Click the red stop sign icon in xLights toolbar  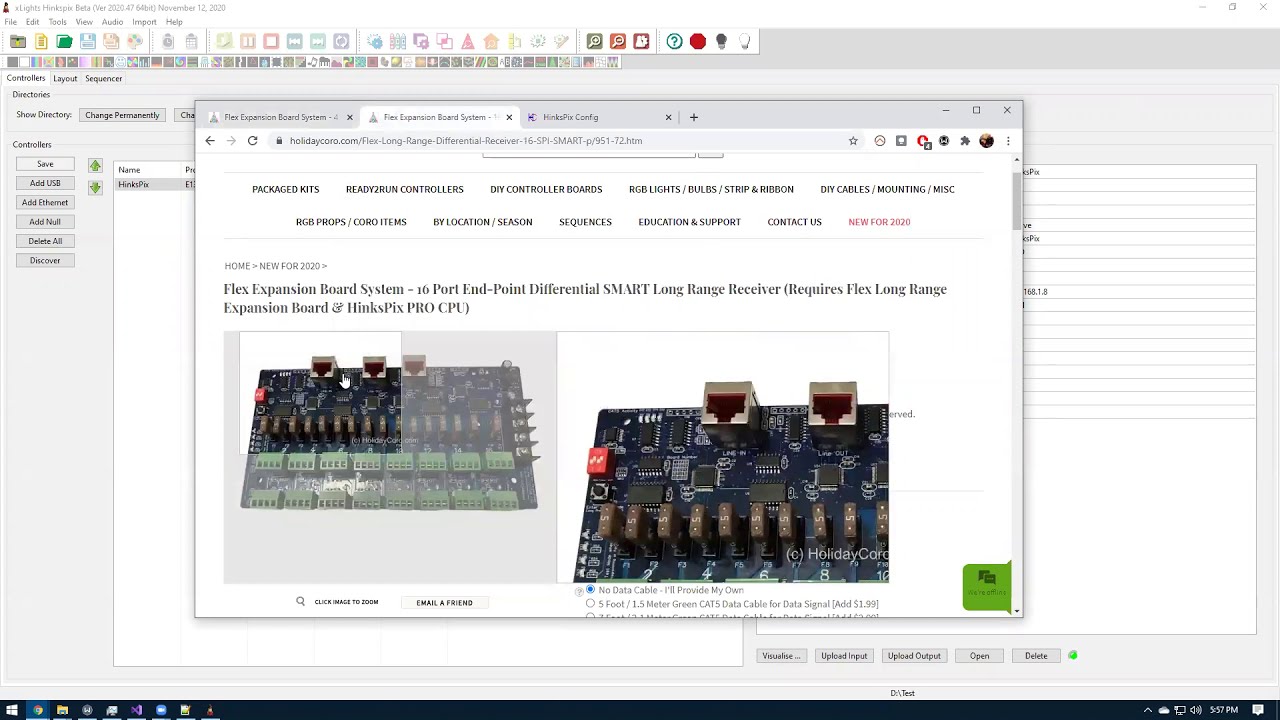[698, 41]
